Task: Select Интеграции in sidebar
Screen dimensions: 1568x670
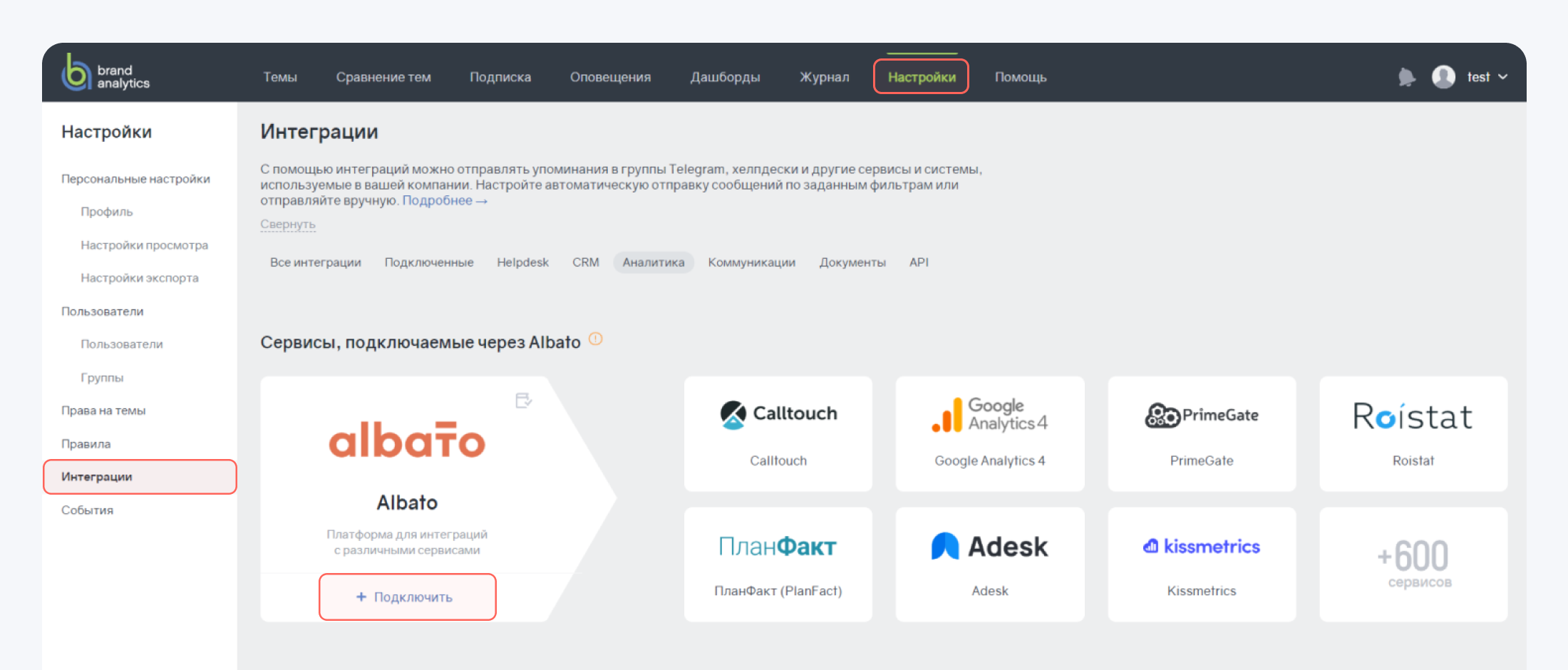Action: tap(140, 477)
